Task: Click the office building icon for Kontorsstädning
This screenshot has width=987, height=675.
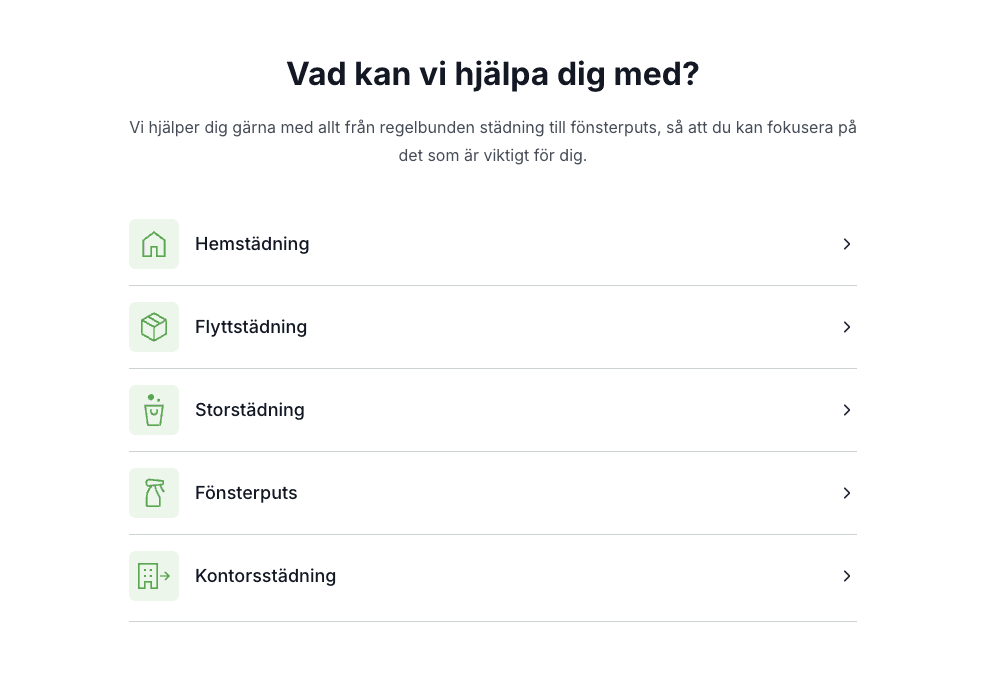Action: click(x=154, y=576)
